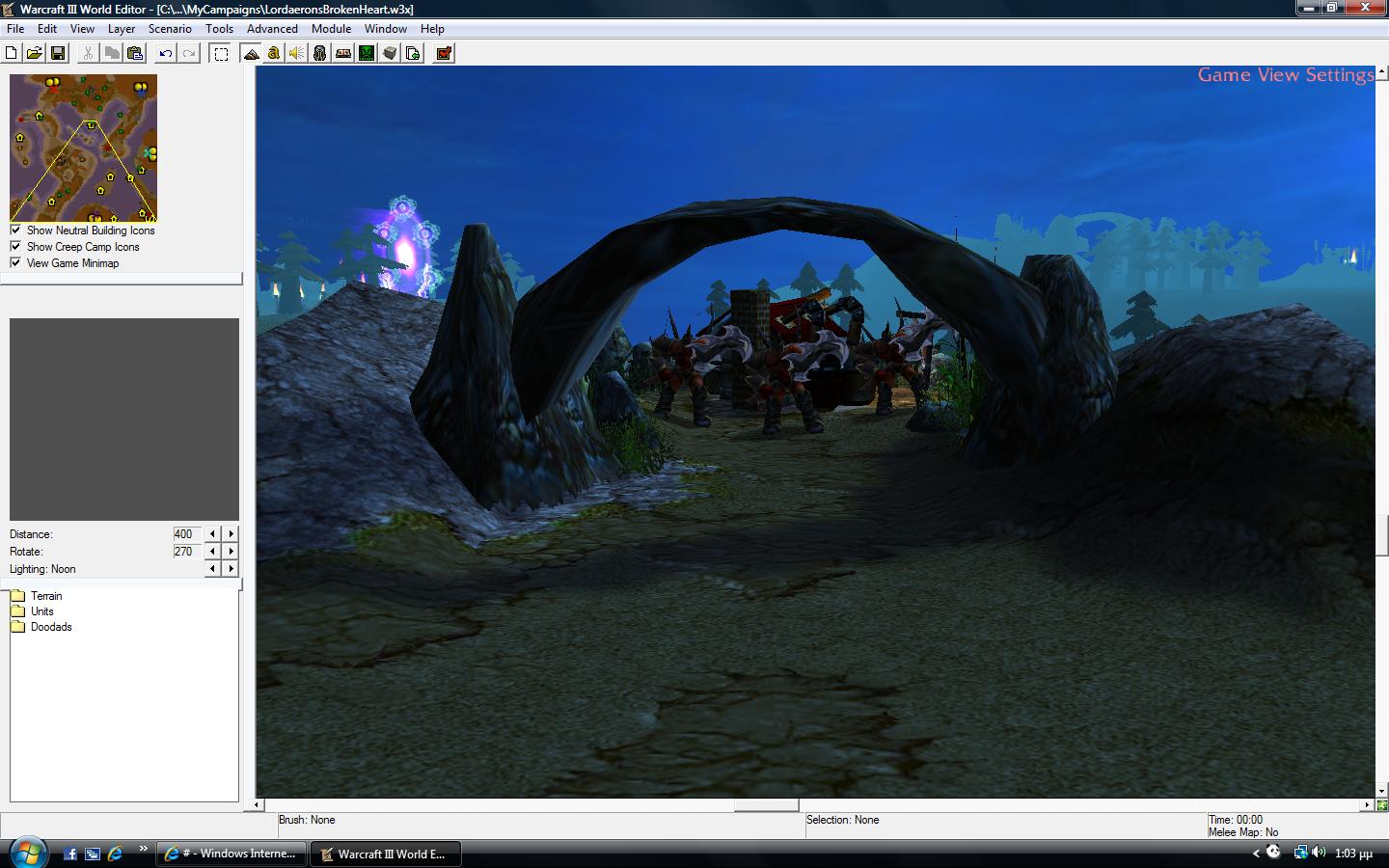Viewport: 1389px width, 868px height.
Task: Open the Help menu
Action: [432, 29]
